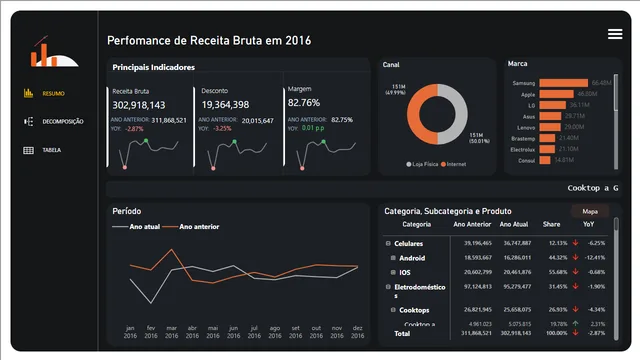
Task: Open the hamburger menu icon
Action: point(615,34)
